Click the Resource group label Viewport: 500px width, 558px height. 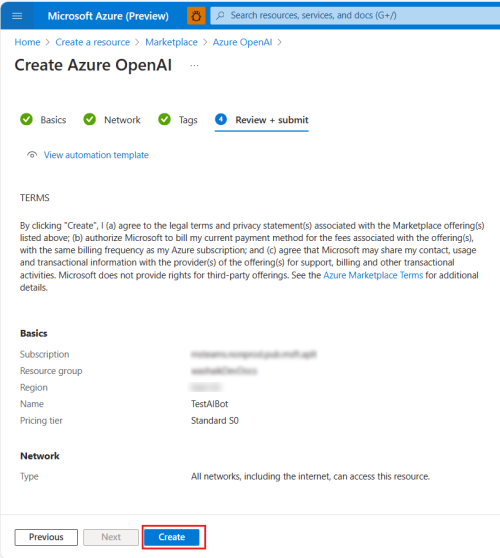coord(51,371)
